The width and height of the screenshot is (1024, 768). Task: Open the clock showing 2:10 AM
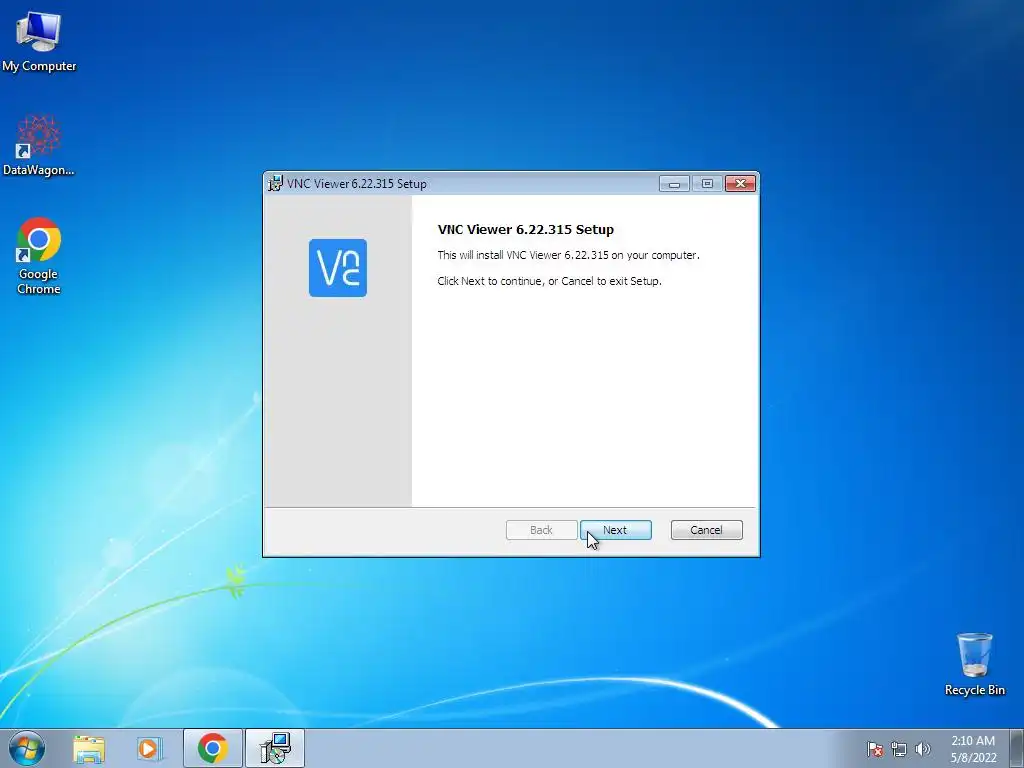(973, 749)
